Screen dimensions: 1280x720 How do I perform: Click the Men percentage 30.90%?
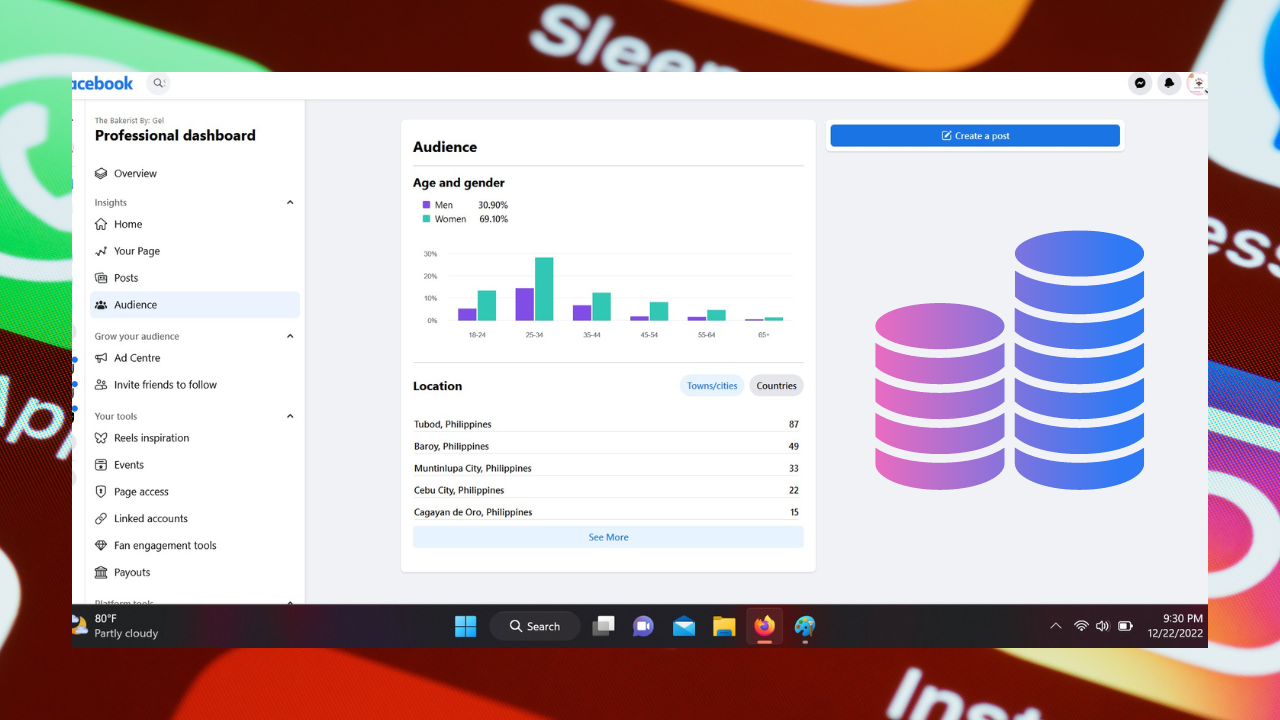pyautogui.click(x=493, y=205)
